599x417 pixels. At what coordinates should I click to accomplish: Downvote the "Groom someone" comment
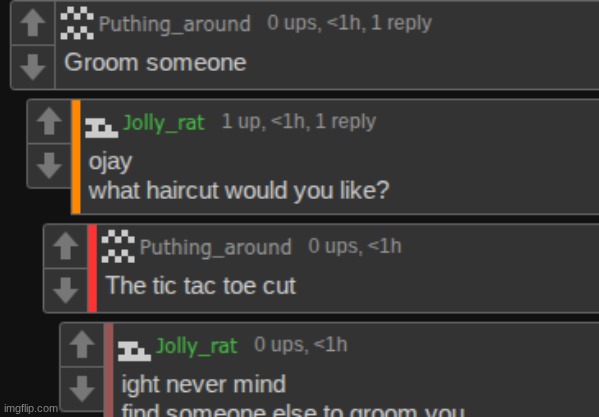click(x=33, y=67)
